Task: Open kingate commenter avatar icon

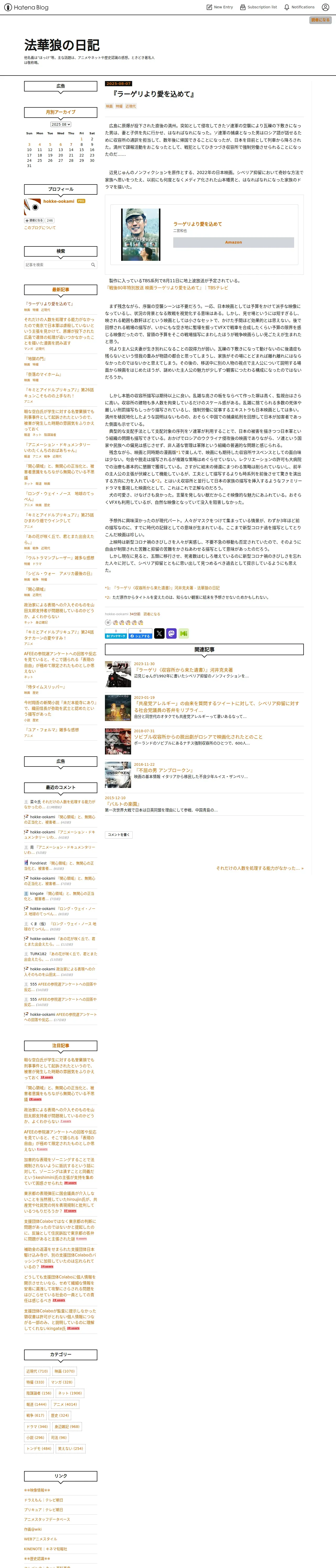Action: (26, 893)
